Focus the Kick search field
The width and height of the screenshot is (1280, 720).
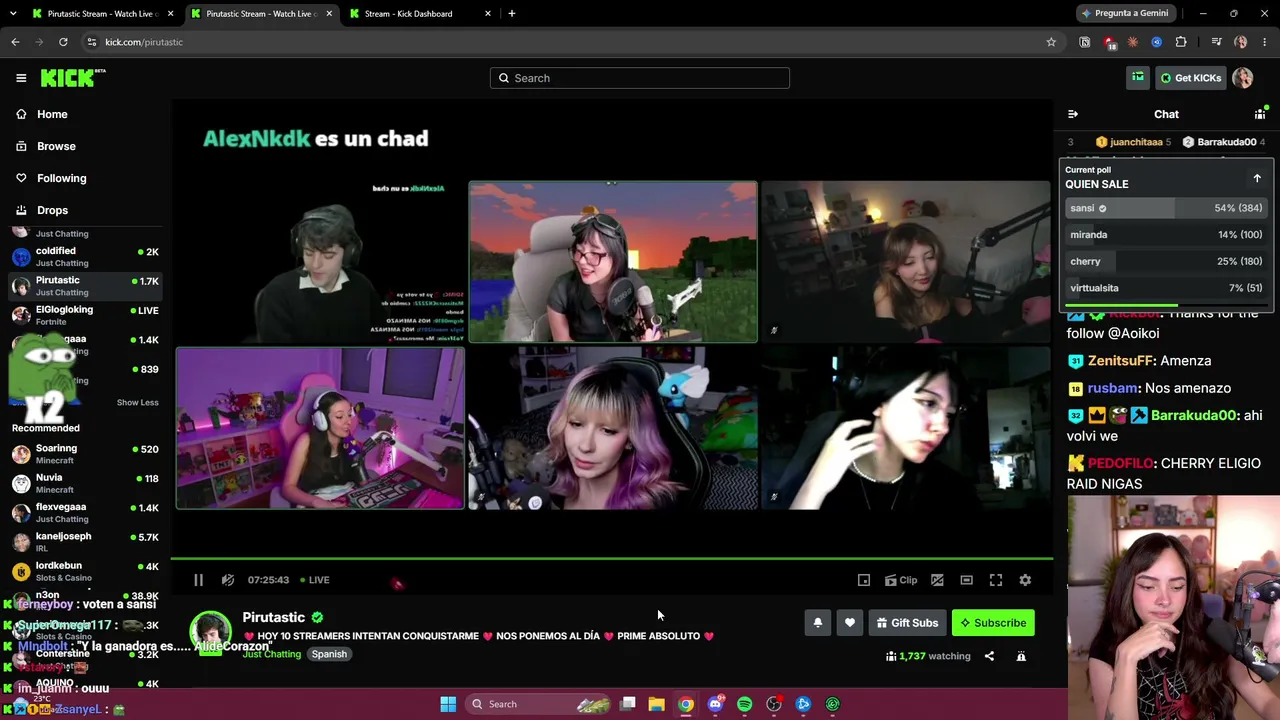(640, 78)
